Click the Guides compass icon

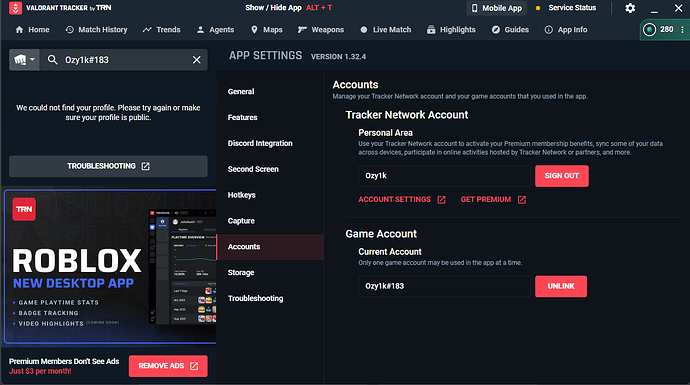[x=496, y=29]
